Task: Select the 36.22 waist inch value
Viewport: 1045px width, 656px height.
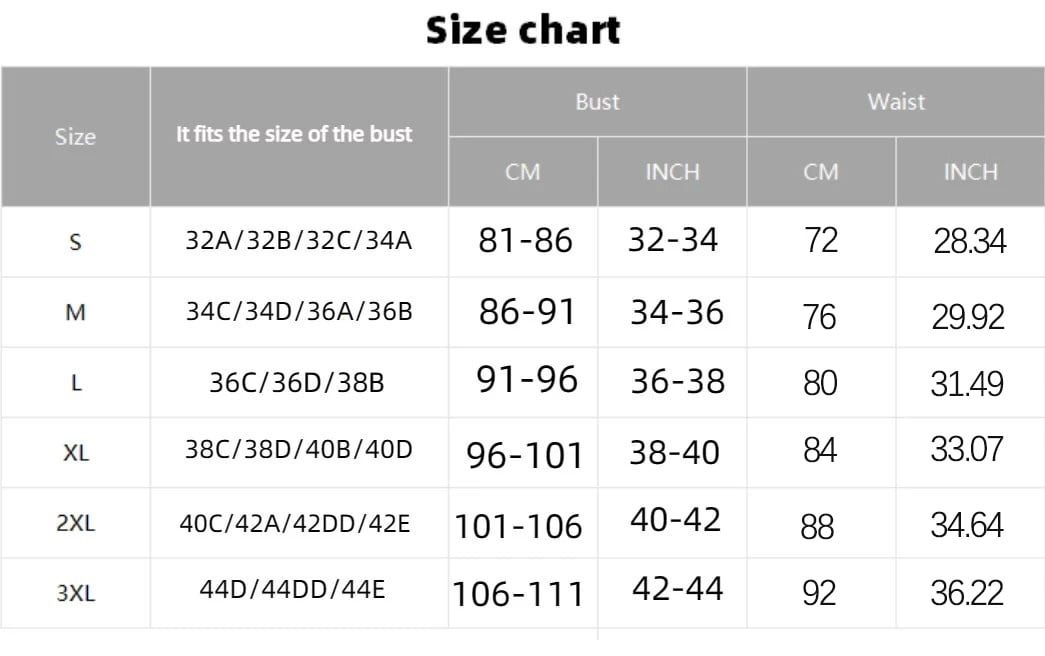Action: pyautogui.click(x=966, y=593)
